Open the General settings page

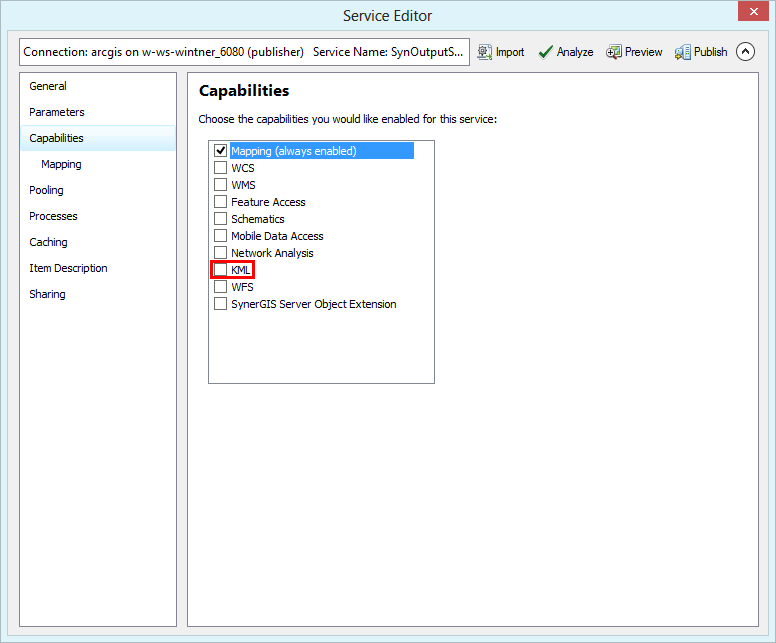(x=48, y=86)
